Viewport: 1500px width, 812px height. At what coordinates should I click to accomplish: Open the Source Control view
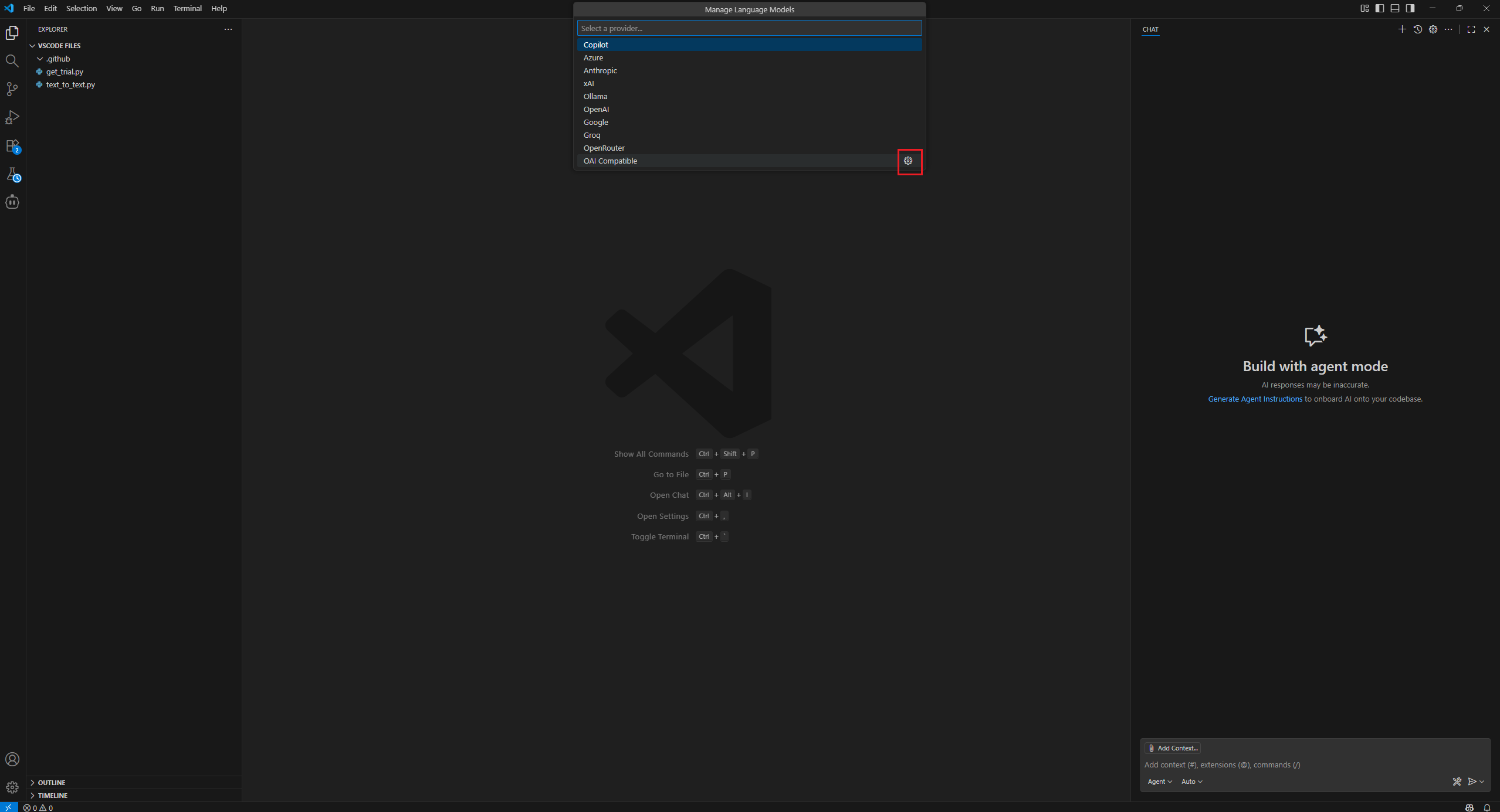12,89
